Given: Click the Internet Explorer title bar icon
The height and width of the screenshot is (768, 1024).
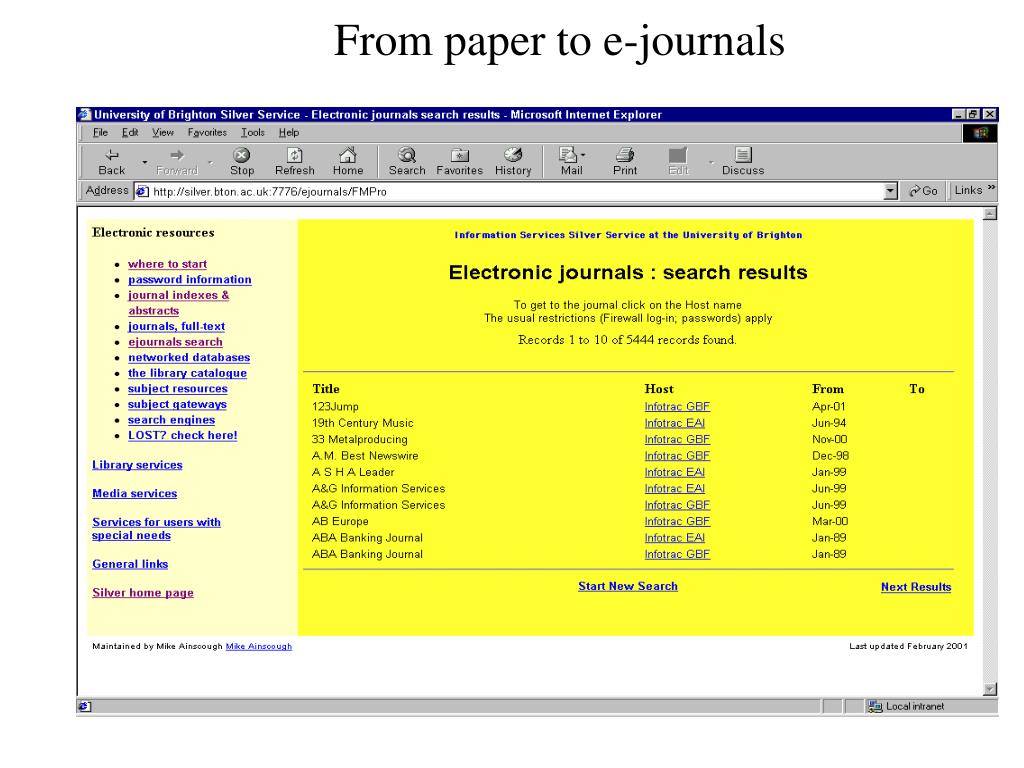Looking at the screenshot, I should (x=84, y=114).
